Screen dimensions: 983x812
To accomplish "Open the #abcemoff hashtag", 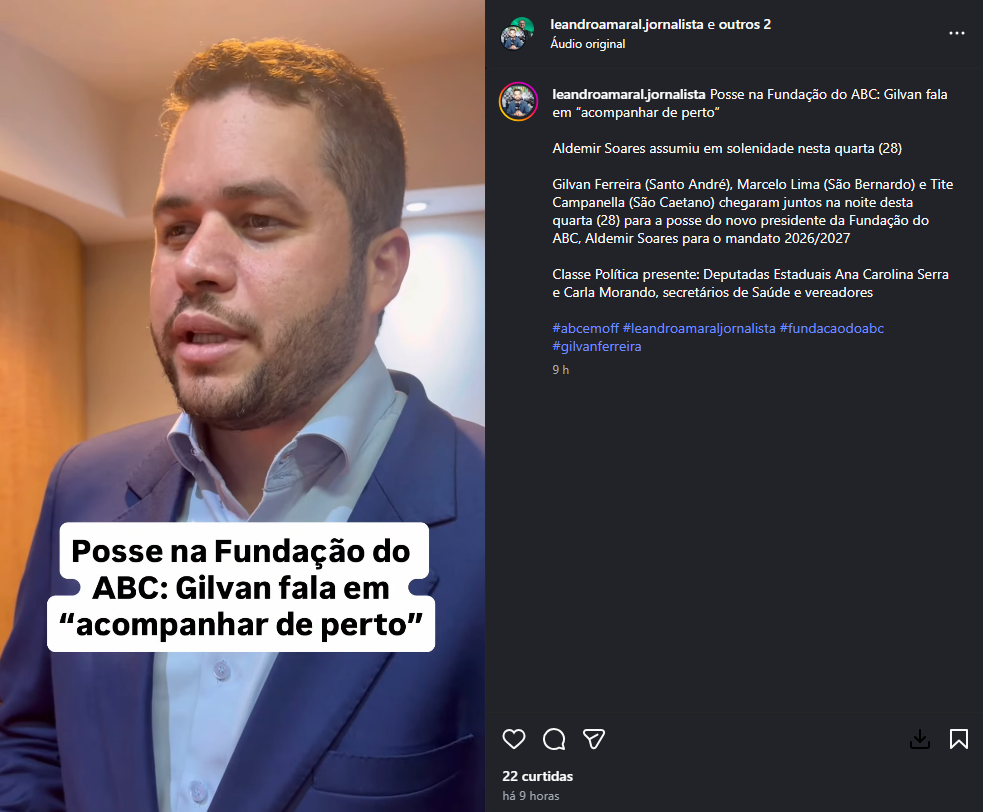I will tap(586, 329).
